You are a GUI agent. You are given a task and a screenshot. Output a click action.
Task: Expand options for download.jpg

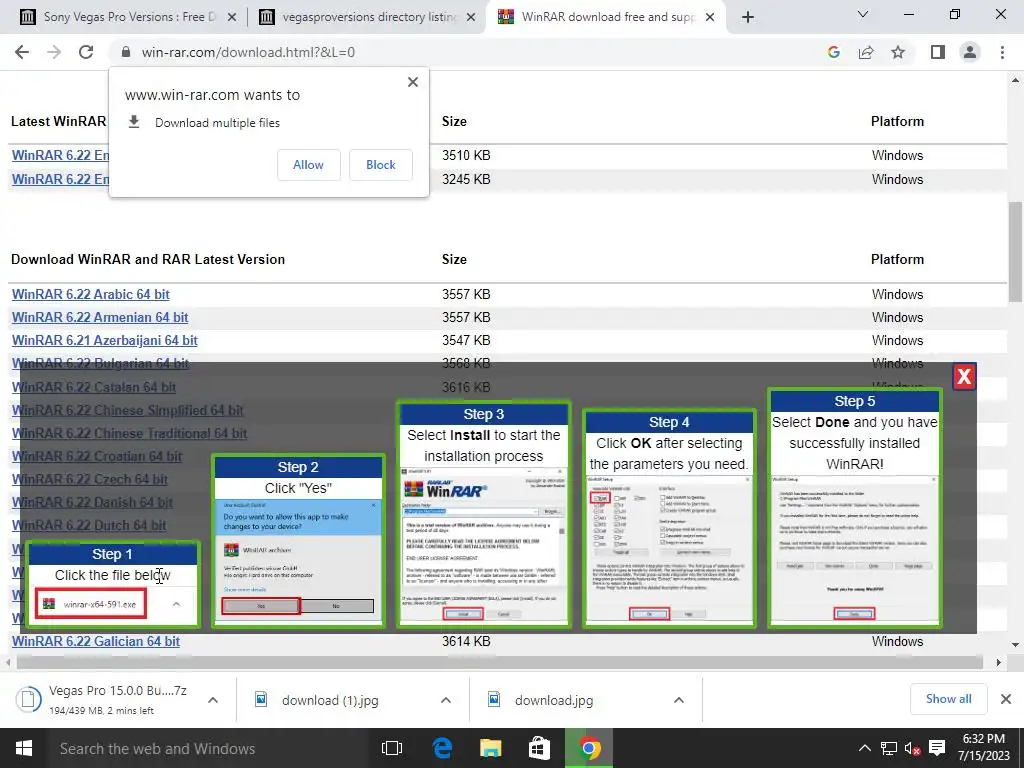[x=679, y=700]
